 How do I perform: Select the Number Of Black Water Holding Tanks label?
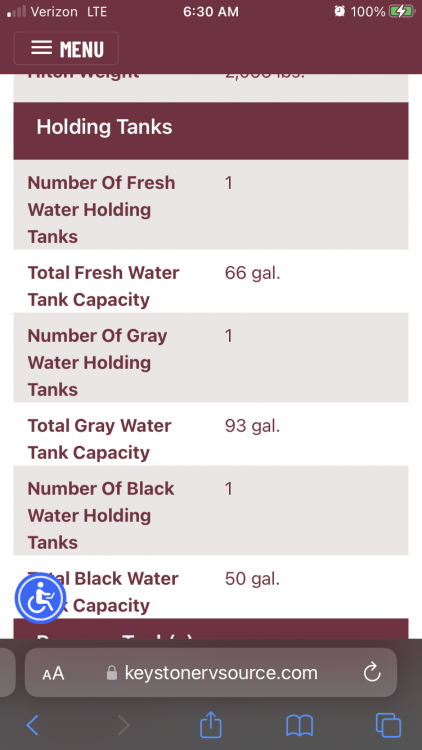(101, 515)
